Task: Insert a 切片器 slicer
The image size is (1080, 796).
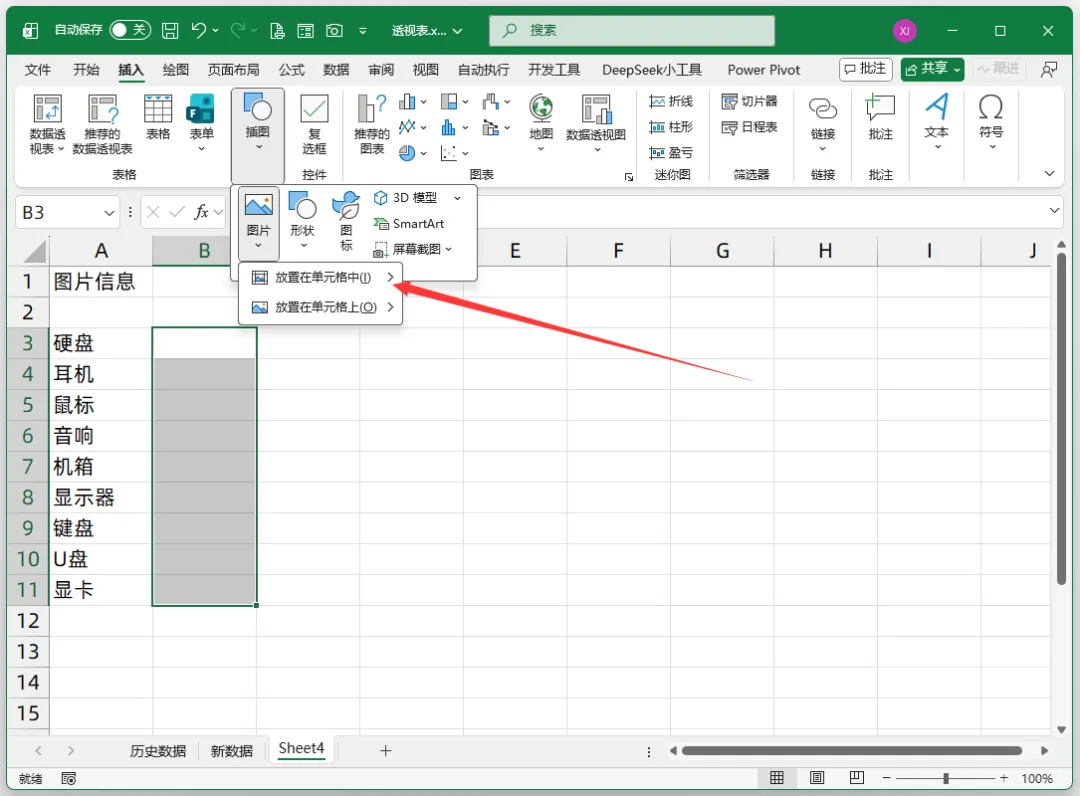Action: click(749, 102)
